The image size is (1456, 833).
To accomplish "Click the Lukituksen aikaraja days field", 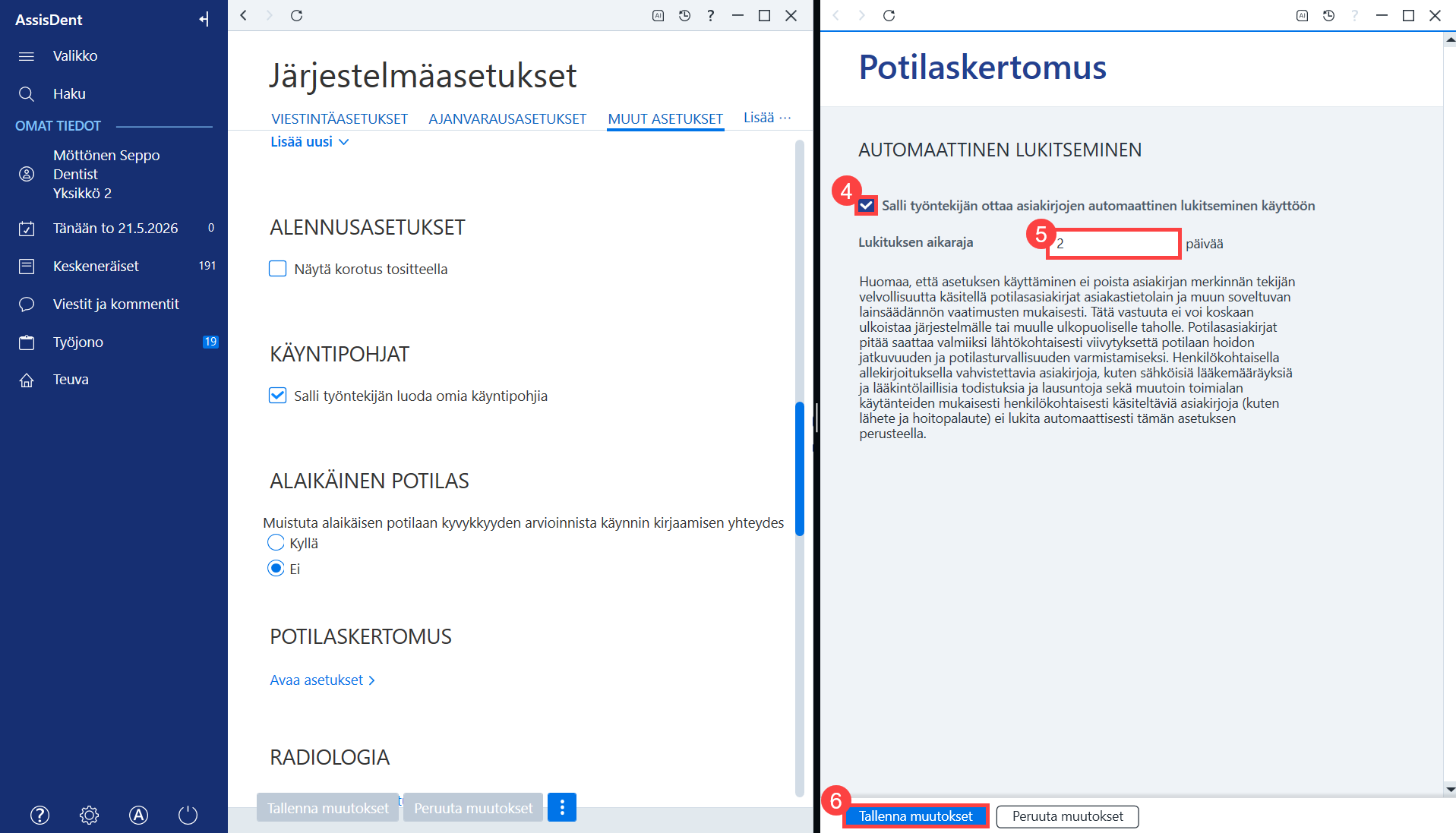I will [x=1113, y=244].
